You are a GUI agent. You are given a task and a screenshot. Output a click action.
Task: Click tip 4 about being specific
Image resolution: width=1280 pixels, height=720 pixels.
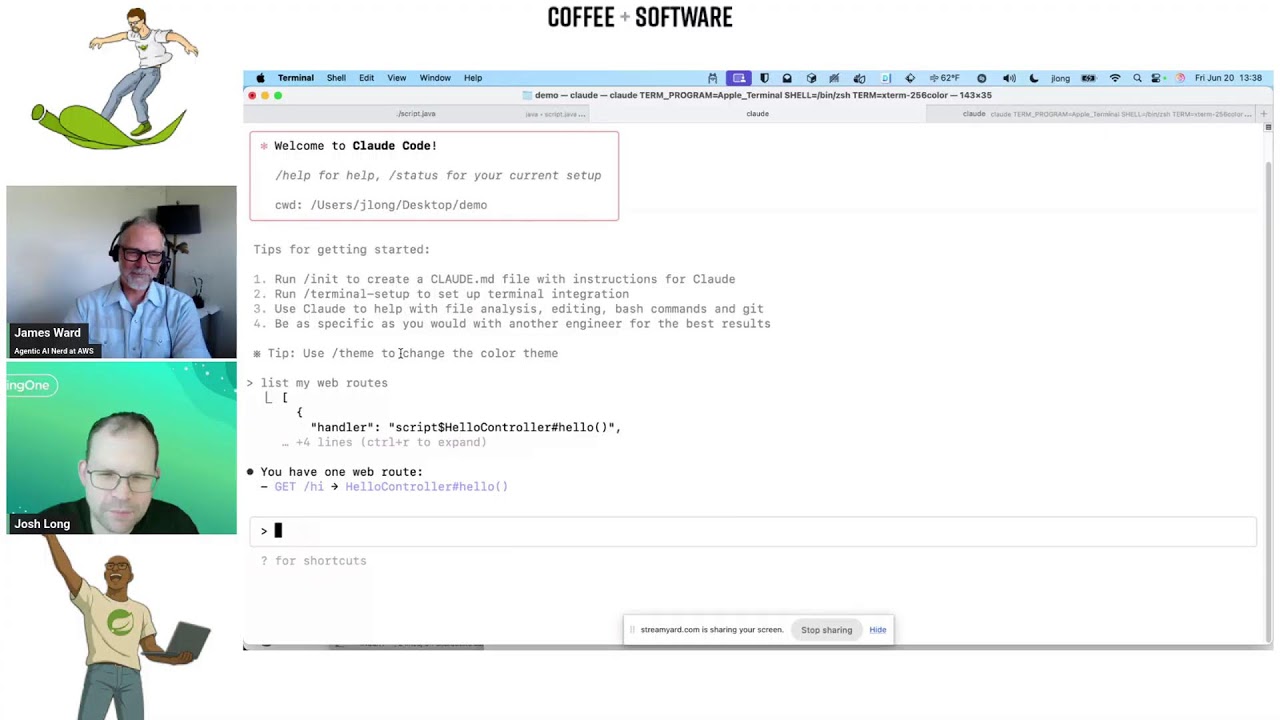tap(512, 324)
